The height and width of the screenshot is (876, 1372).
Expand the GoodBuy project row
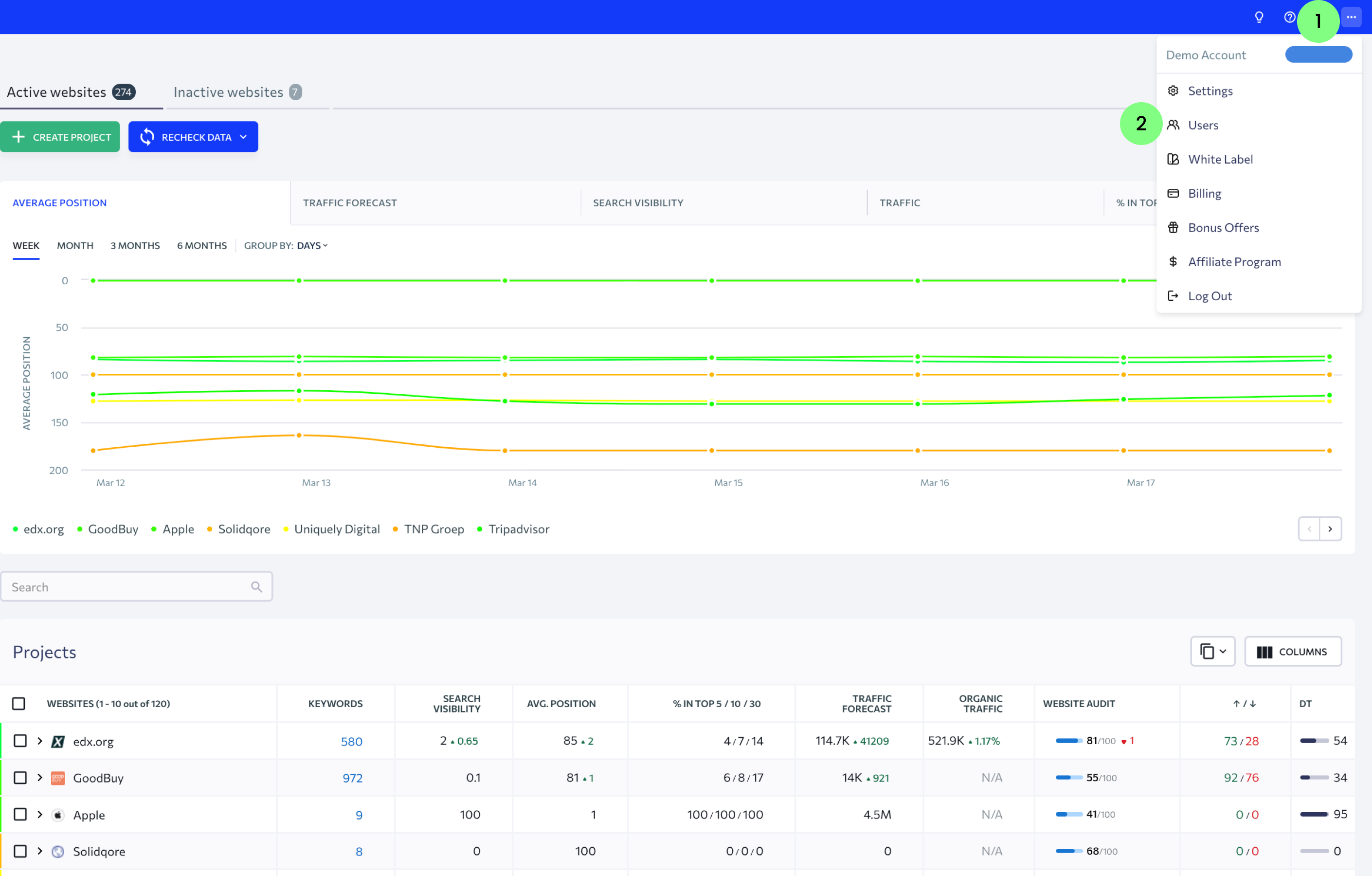40,777
